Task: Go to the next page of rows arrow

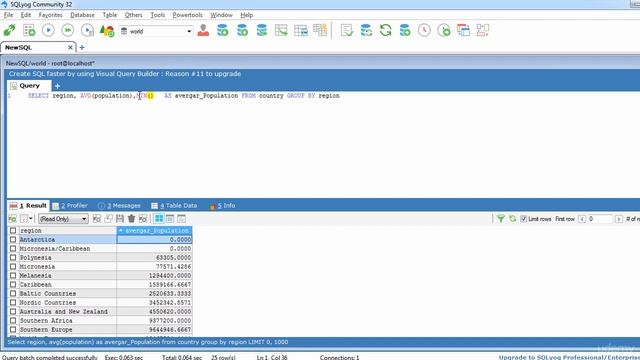Action: tap(619, 219)
